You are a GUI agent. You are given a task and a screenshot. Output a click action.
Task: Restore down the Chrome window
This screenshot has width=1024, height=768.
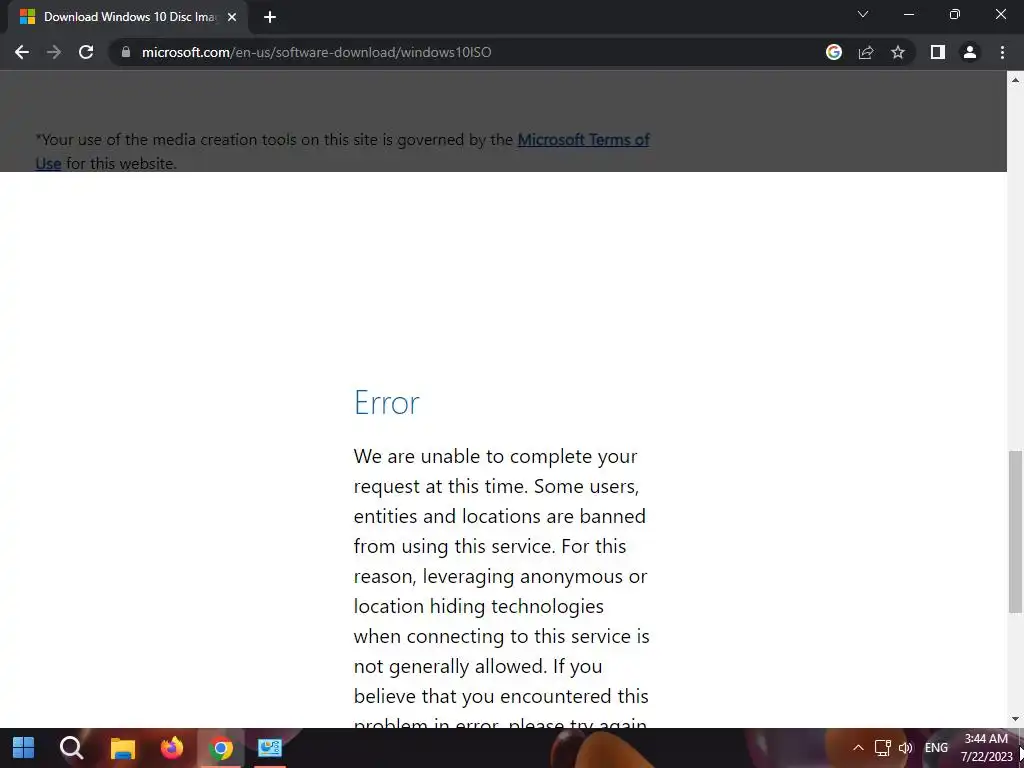click(x=955, y=14)
